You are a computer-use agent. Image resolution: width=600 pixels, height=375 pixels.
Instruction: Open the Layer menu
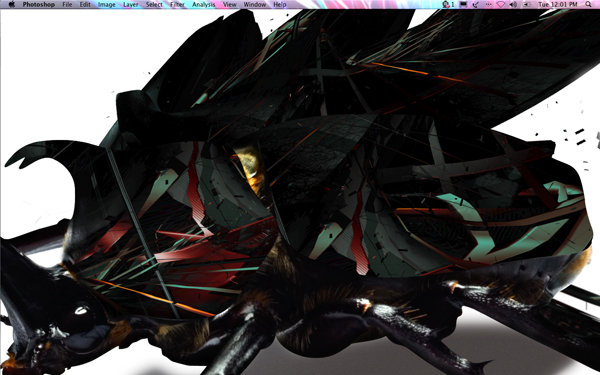(x=130, y=5)
